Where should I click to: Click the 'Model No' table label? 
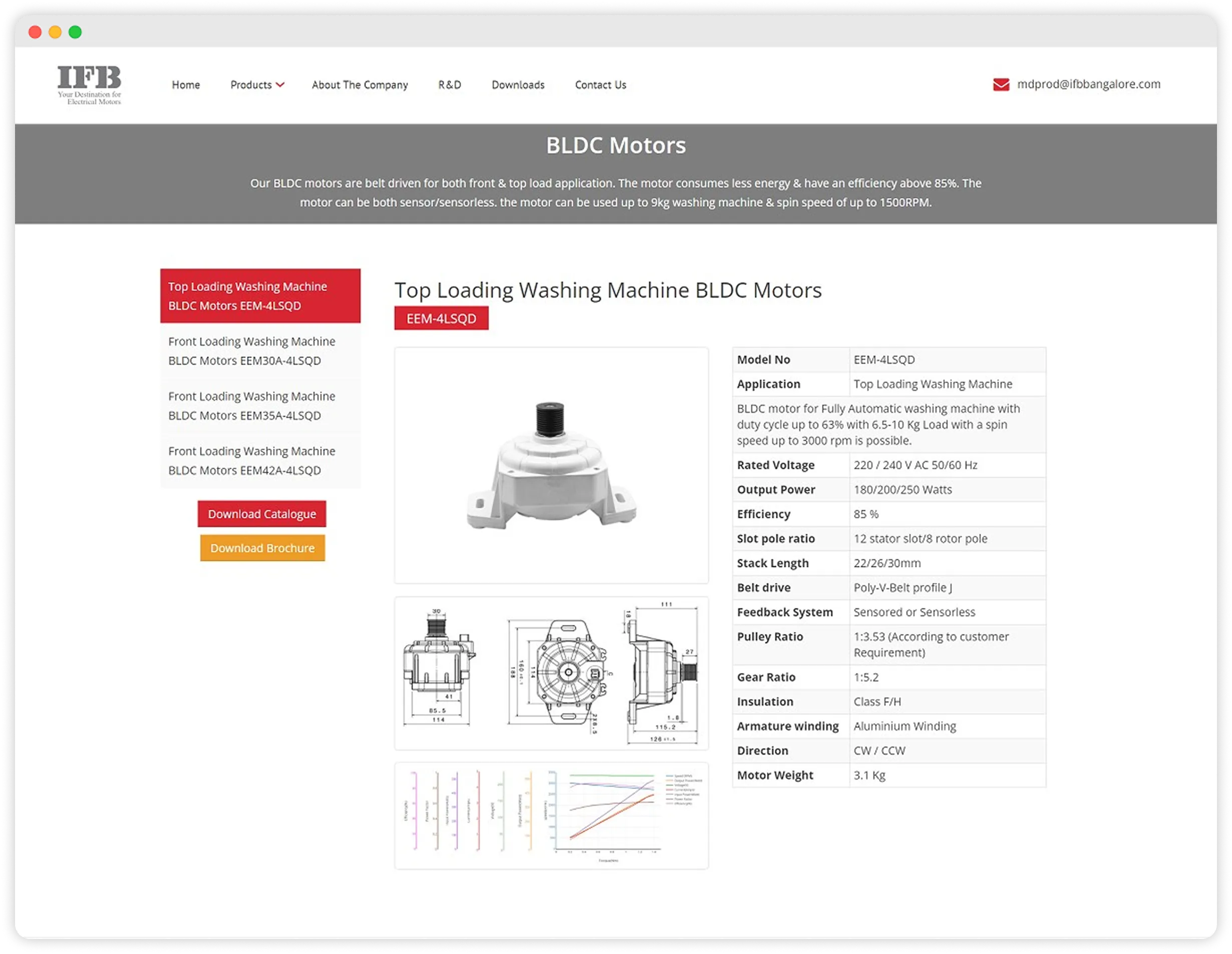[763, 360]
